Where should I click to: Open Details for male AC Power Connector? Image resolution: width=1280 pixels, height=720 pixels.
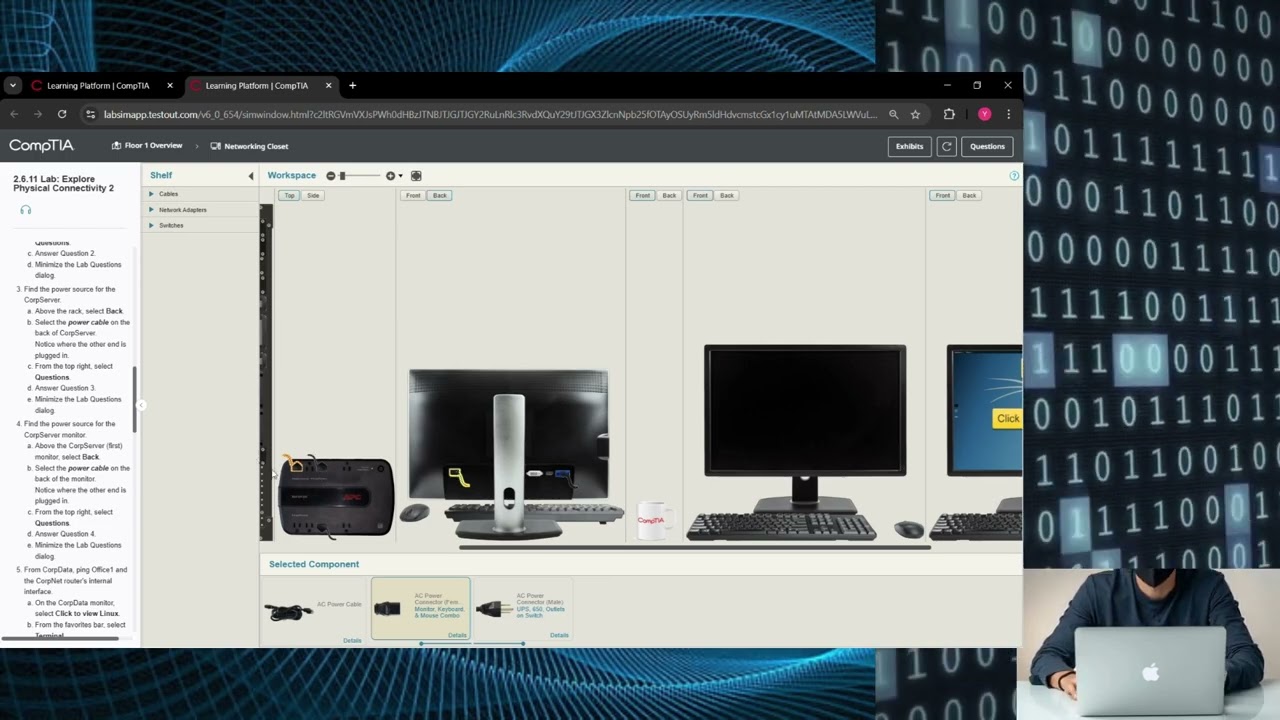click(x=559, y=635)
